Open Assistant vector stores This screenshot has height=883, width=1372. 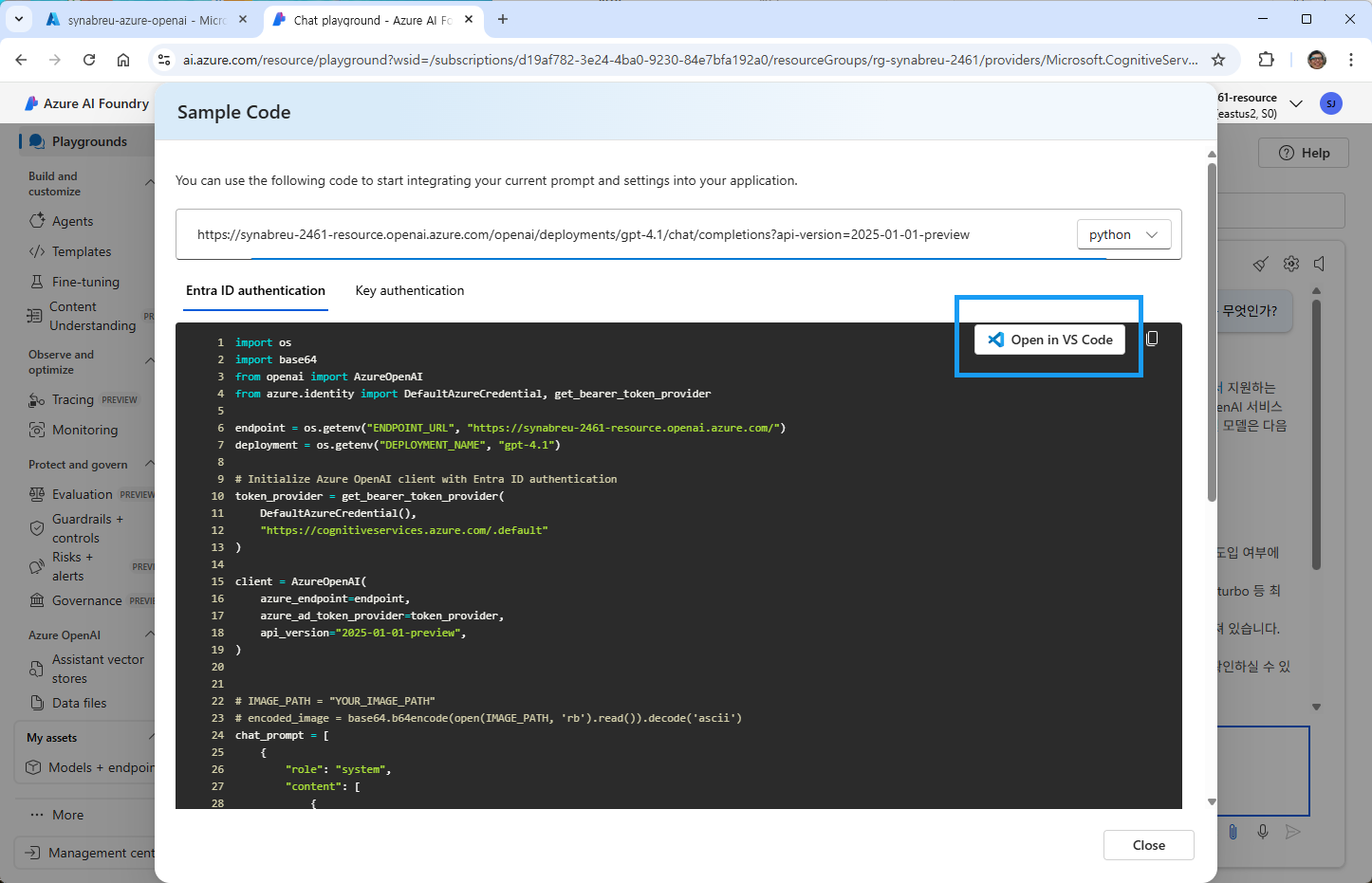98,669
